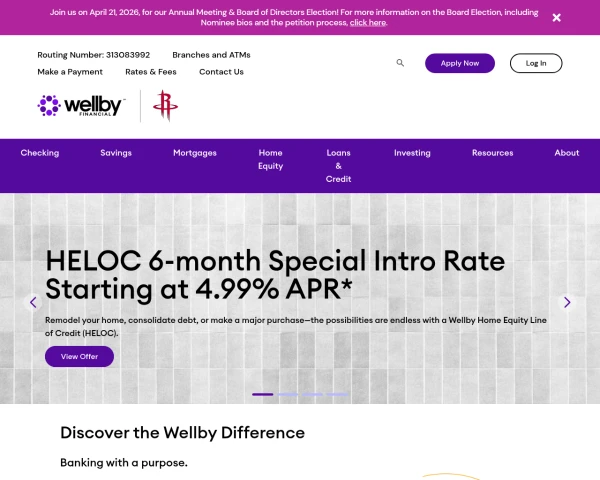Open the Savings menu item
This screenshot has height=480, width=600.
[x=116, y=153]
